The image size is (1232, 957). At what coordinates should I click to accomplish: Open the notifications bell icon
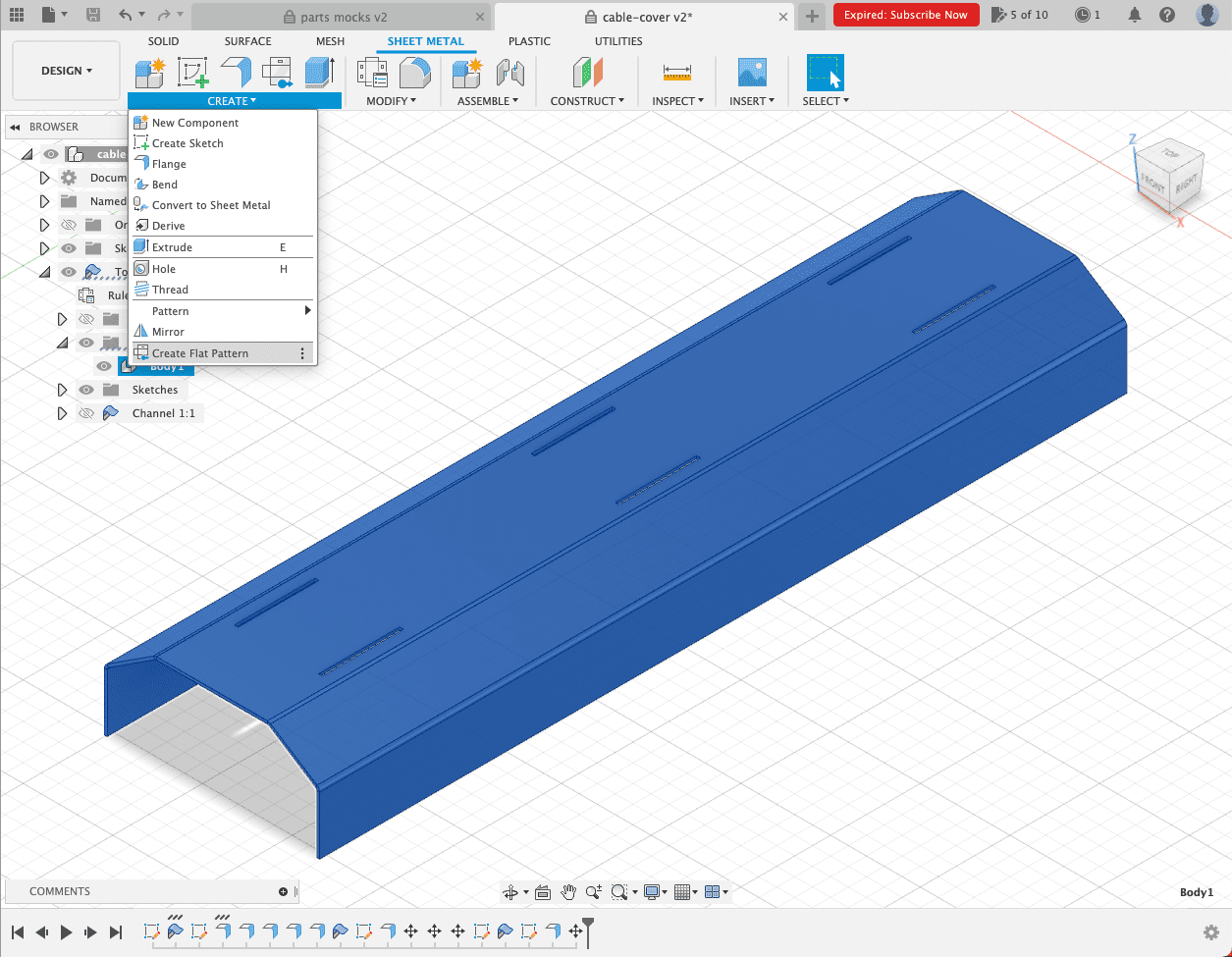coord(1135,15)
